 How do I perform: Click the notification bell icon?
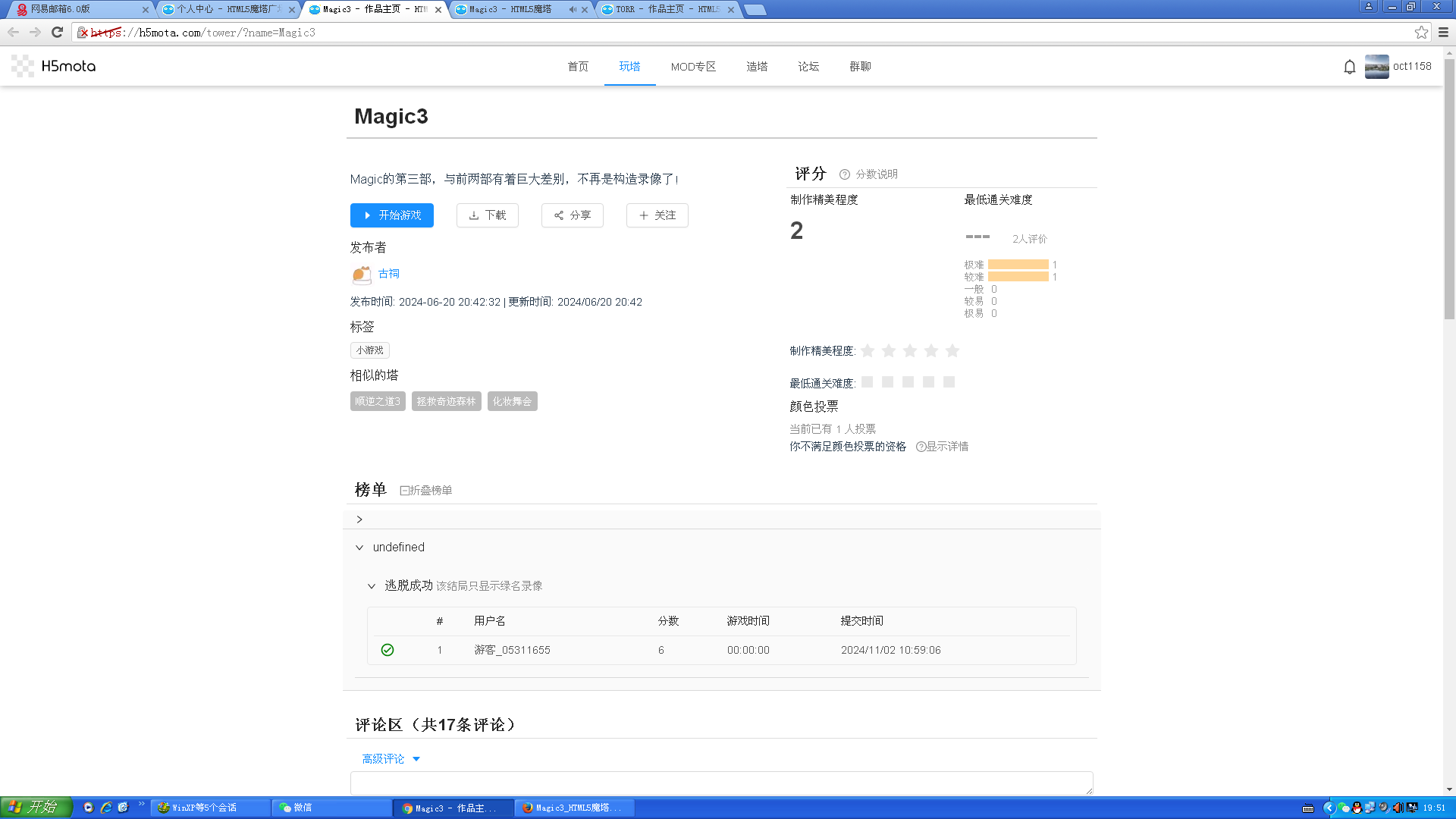[1349, 67]
